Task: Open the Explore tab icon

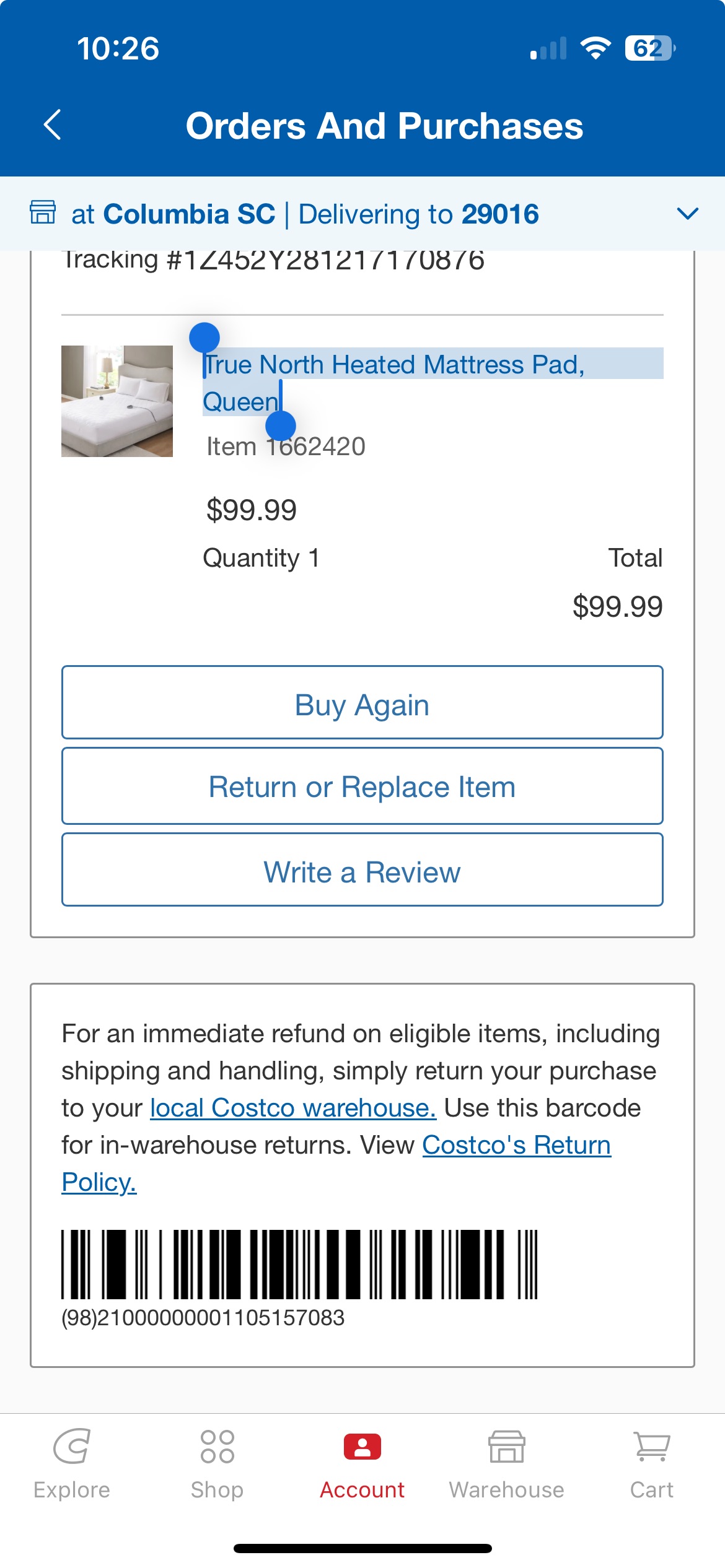Action: tap(72, 1445)
